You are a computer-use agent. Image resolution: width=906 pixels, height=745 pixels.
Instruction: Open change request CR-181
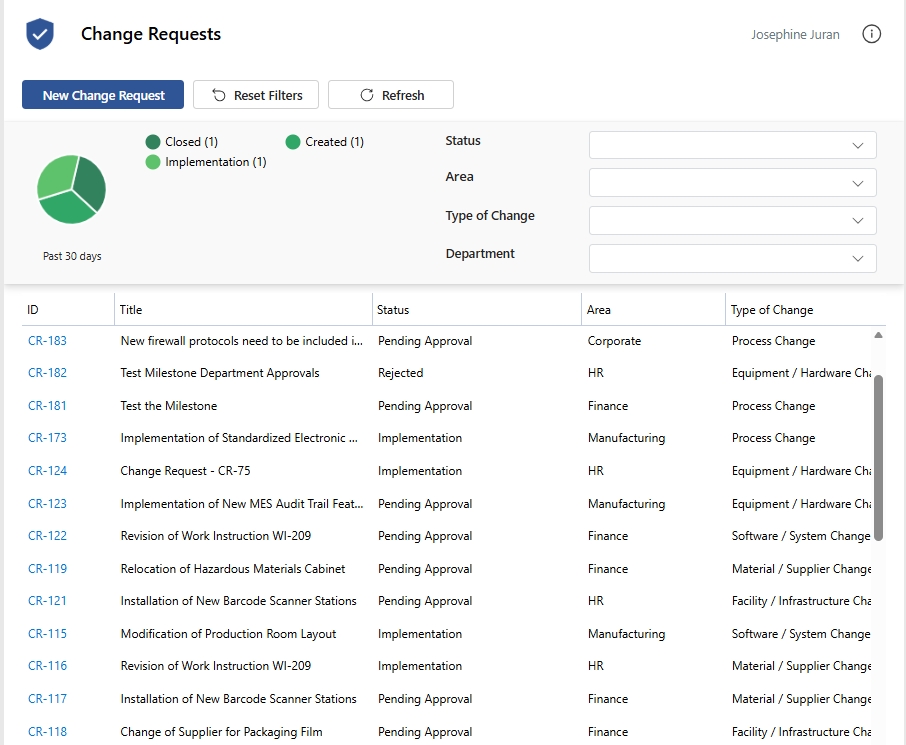pos(47,406)
